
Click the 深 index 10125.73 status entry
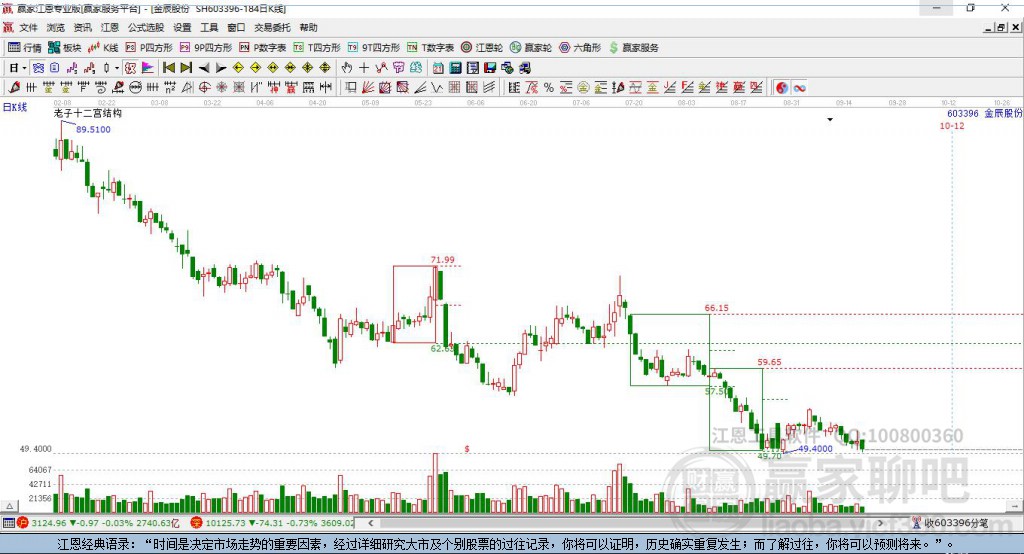tap(272, 523)
